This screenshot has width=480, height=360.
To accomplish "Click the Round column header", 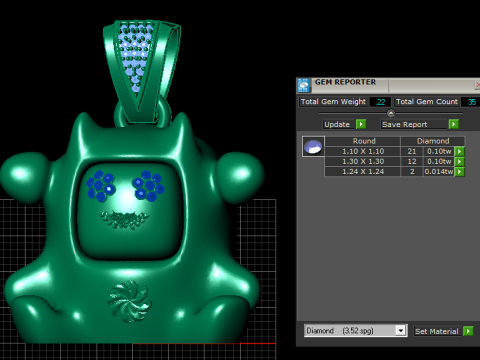I will click(363, 141).
